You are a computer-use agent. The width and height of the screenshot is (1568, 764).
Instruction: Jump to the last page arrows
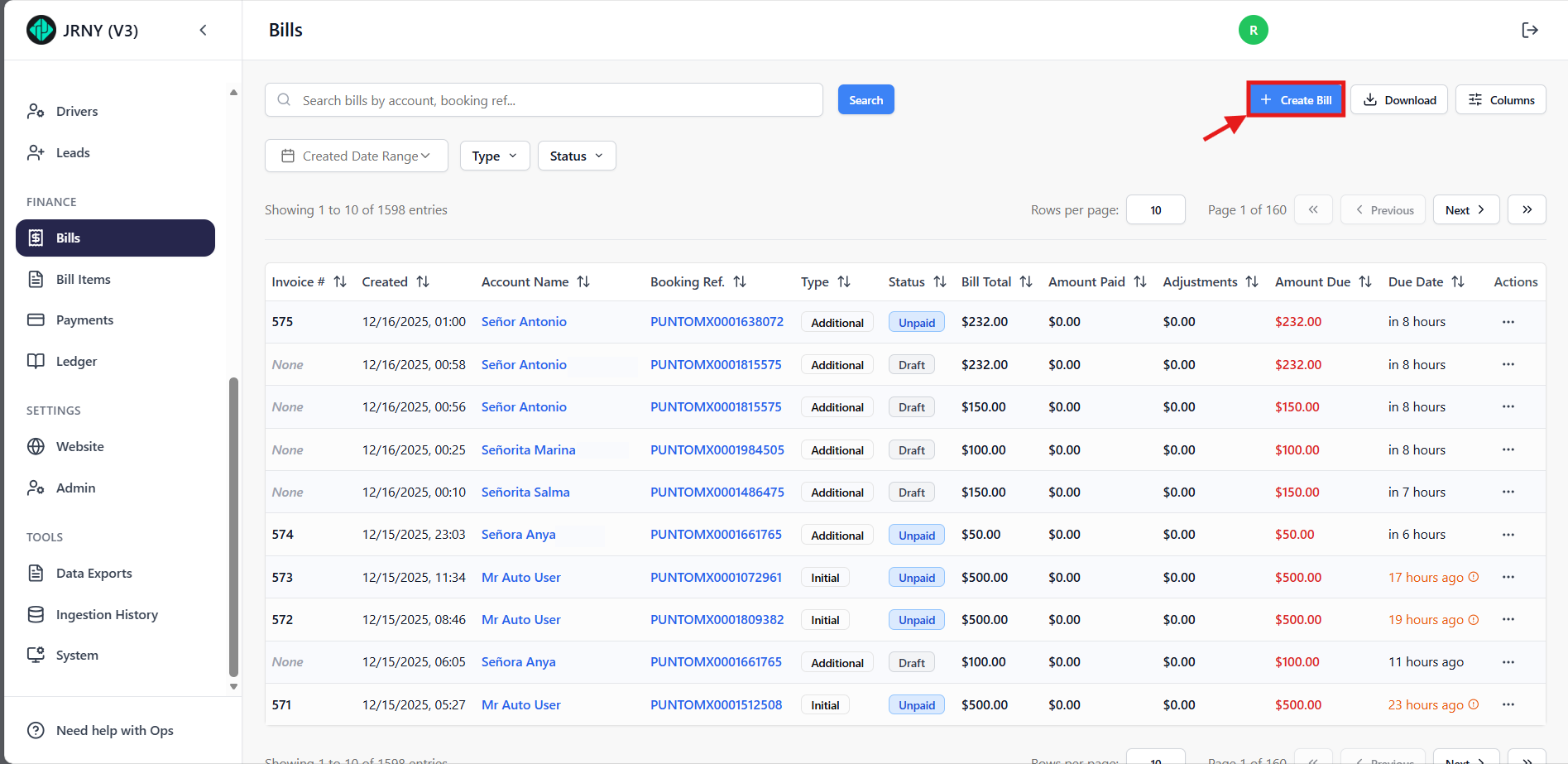click(1527, 210)
